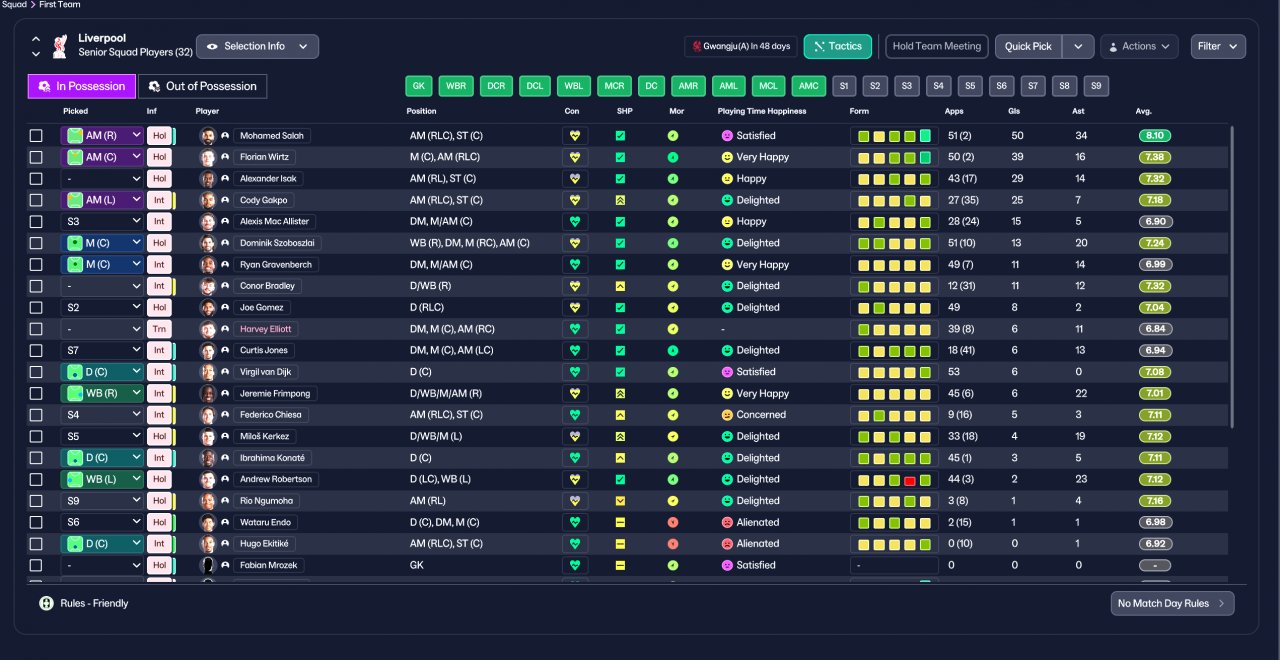Open the Selection Info dropdown
This screenshot has width=1280, height=660.
[257, 46]
